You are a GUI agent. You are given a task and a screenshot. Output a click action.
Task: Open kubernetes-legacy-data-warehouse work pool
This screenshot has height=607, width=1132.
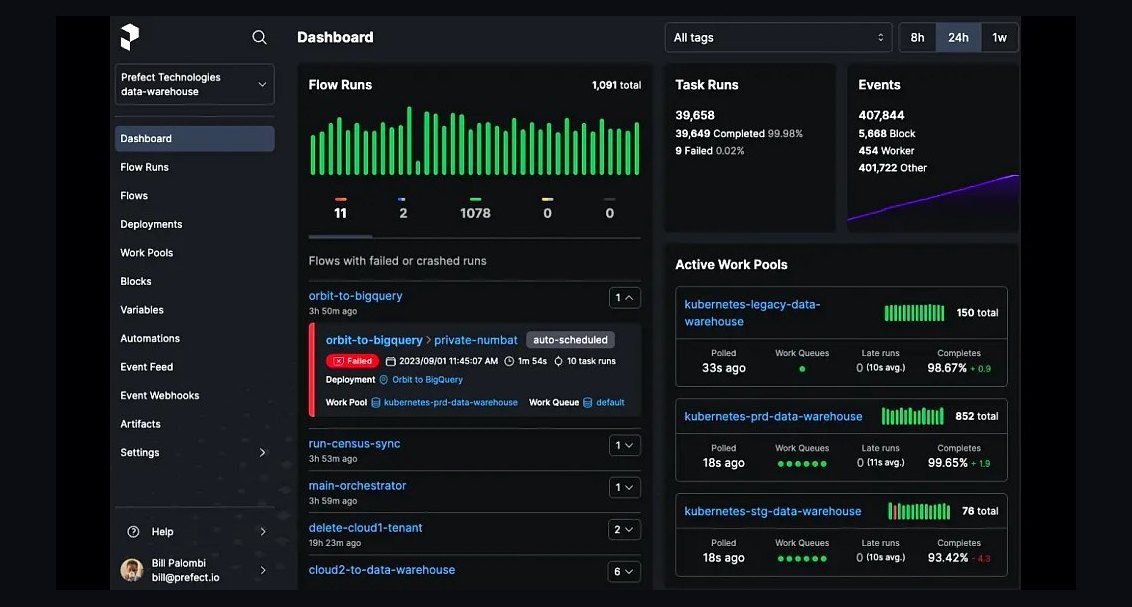pos(752,313)
